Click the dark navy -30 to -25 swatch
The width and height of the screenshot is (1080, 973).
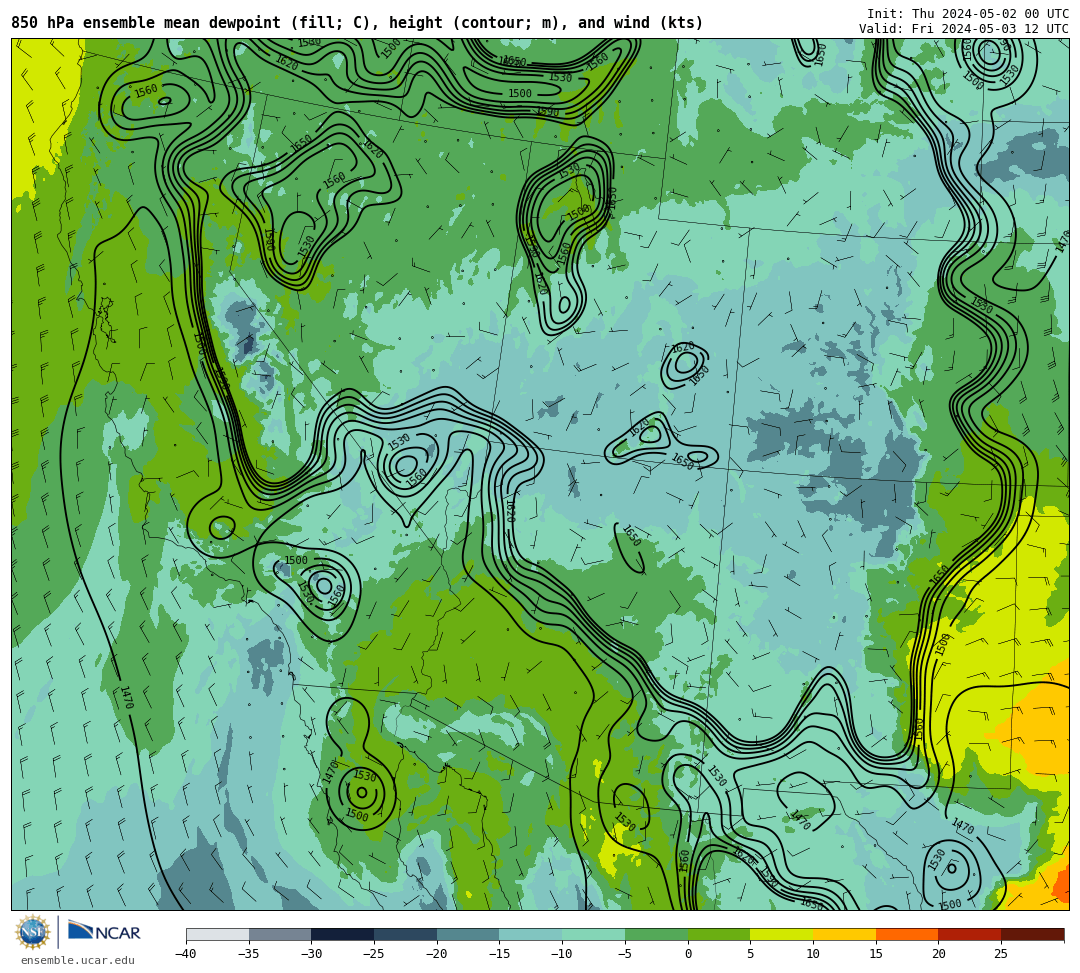coord(343,934)
